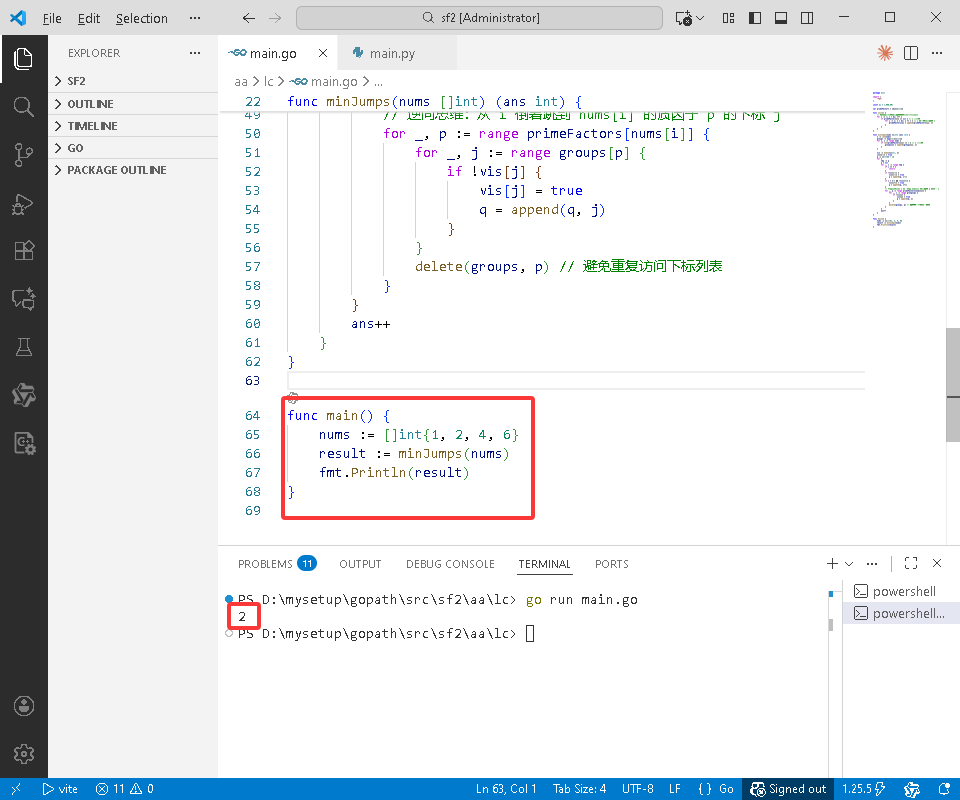Maximize the terminal panel size

tap(910, 563)
